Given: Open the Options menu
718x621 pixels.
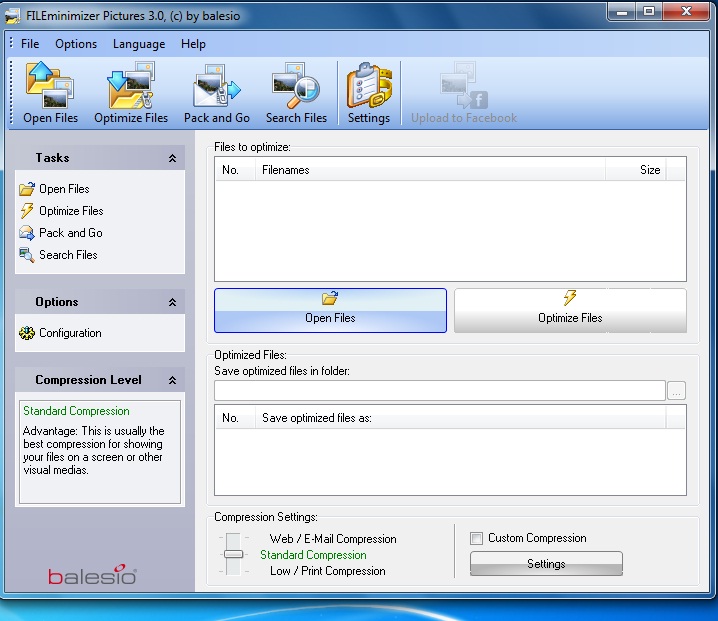Looking at the screenshot, I should point(76,44).
